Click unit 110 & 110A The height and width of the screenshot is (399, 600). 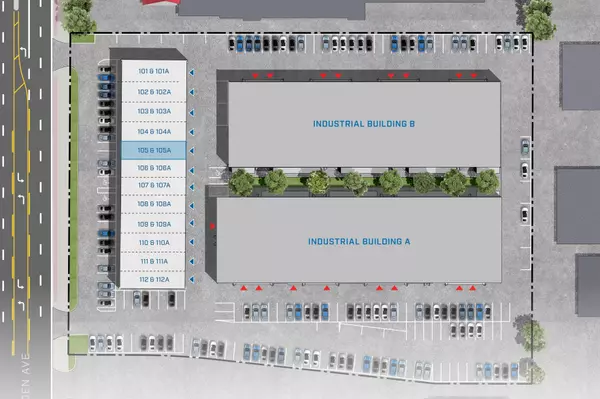[154, 243]
